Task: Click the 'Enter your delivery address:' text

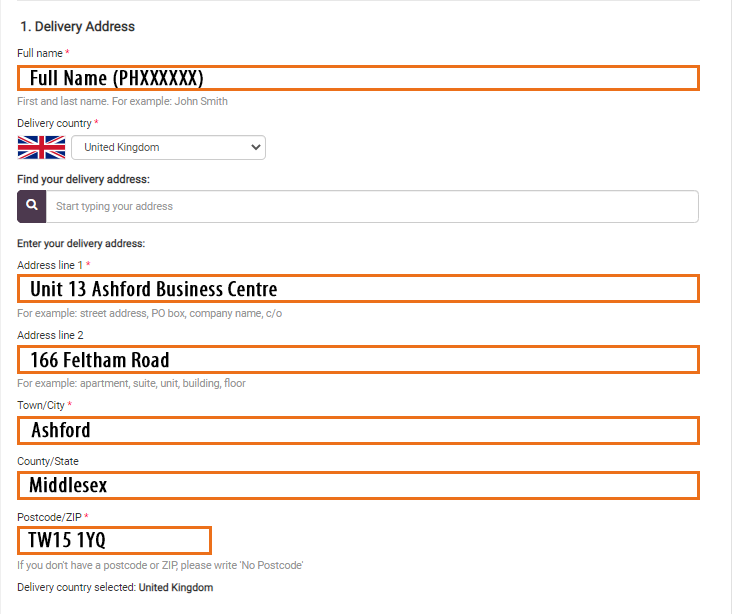Action: (x=81, y=244)
